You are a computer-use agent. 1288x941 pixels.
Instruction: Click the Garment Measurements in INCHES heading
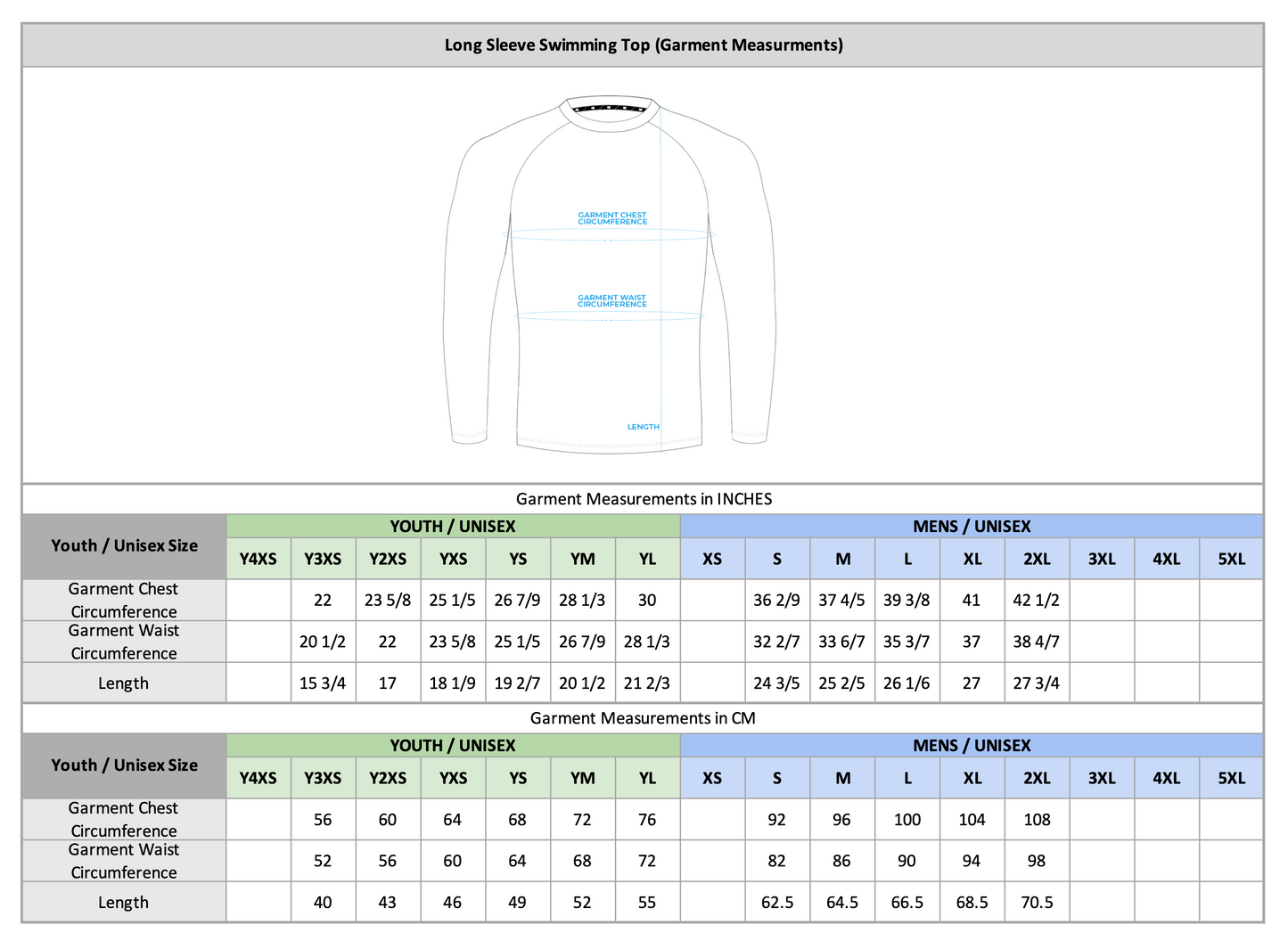(x=644, y=499)
